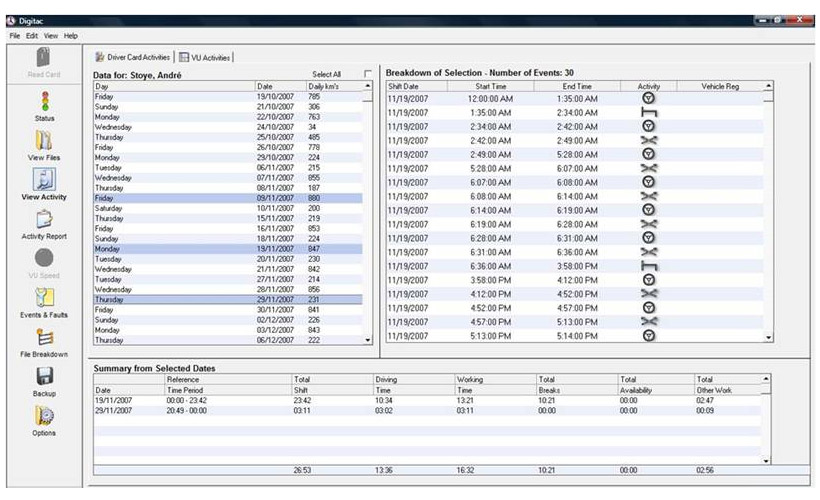Viewport: 820px width, 500px height.
Task: Sort by Daily km's column header
Action: coord(335,86)
